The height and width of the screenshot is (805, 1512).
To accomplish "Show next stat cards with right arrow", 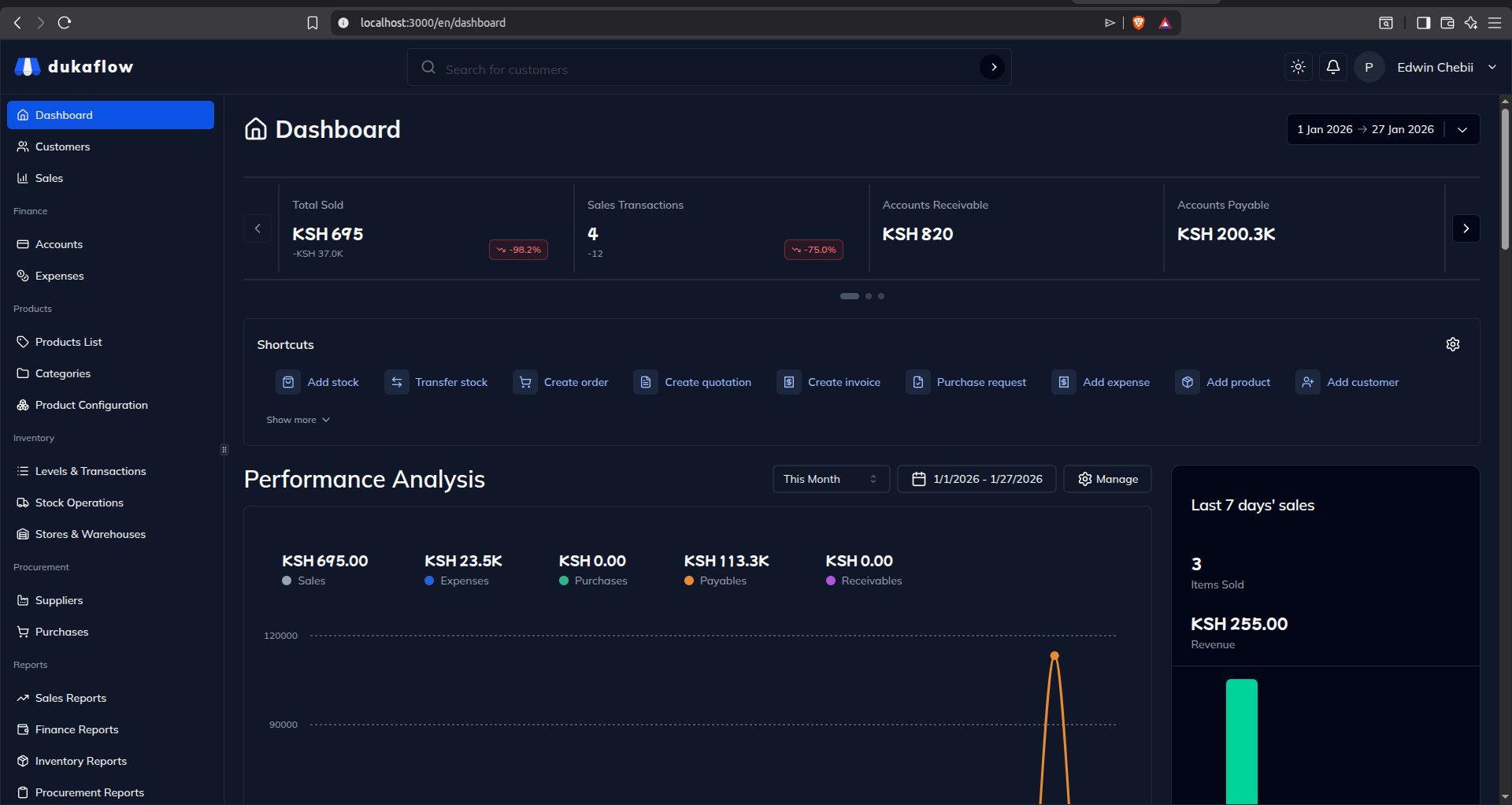I will [1466, 228].
